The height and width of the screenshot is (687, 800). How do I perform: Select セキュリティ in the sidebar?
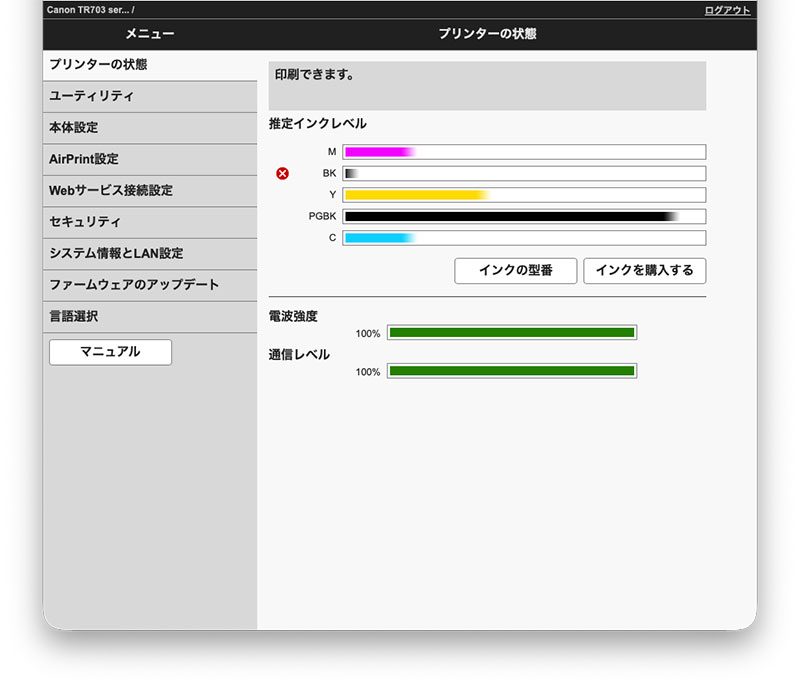coord(150,222)
